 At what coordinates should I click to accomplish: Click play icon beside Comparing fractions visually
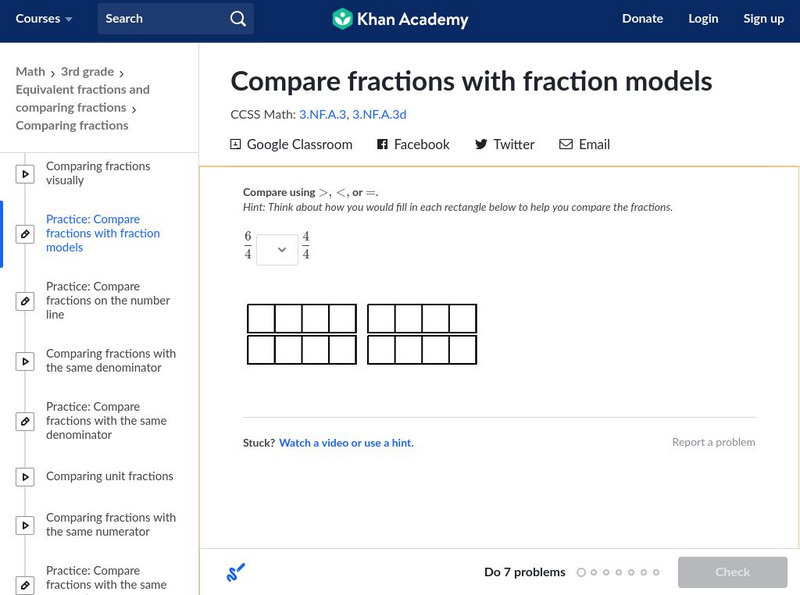pyautogui.click(x=25, y=174)
